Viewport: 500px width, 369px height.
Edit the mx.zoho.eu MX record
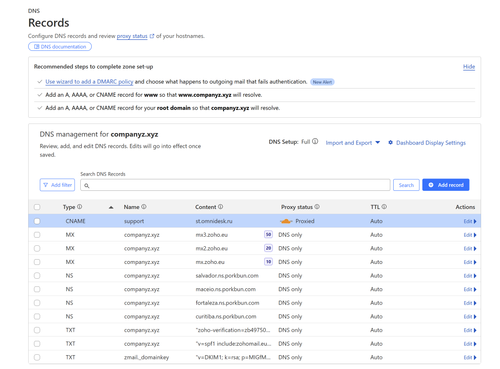pyautogui.click(x=470, y=262)
